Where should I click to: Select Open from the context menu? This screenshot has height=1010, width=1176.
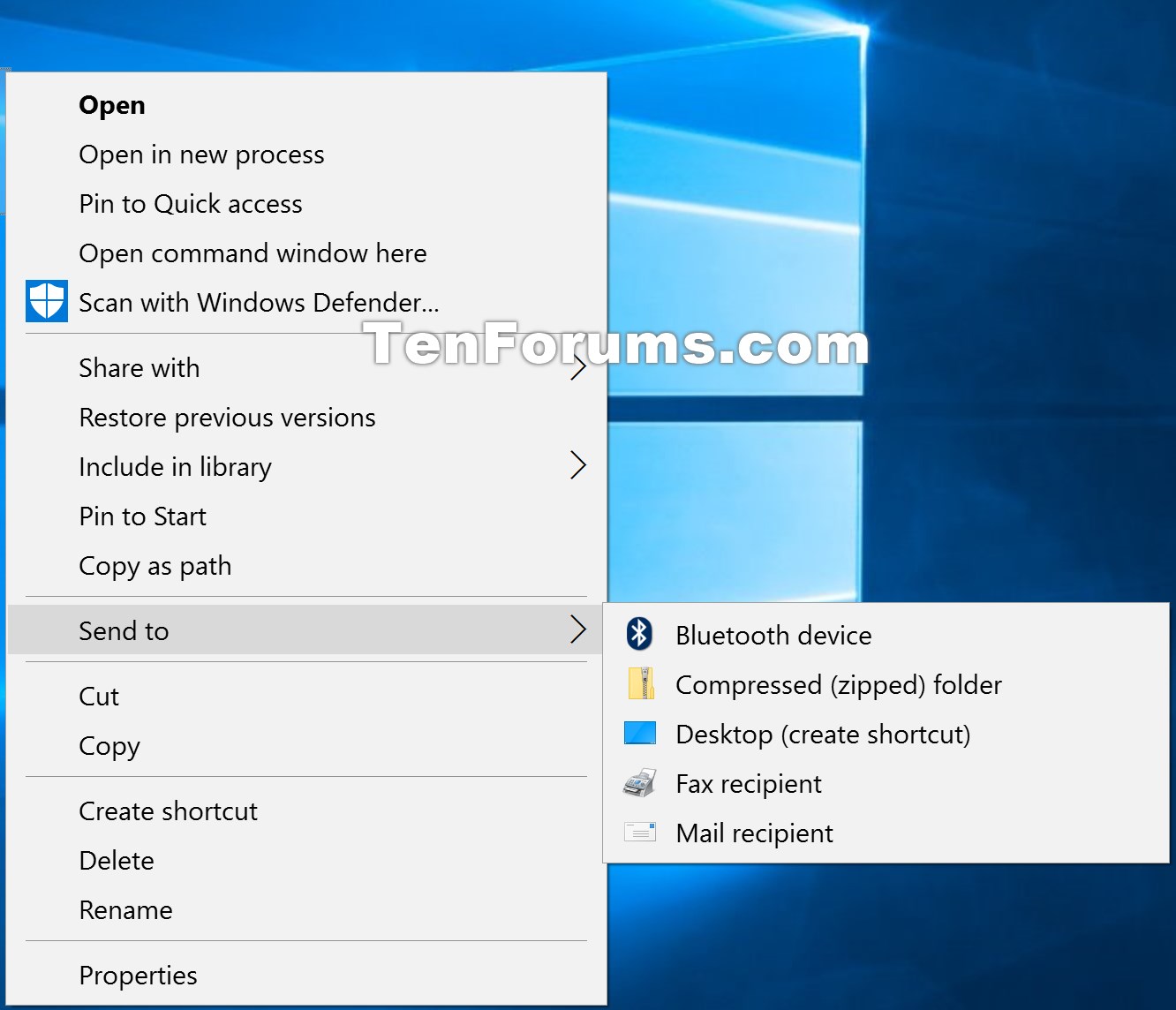pyautogui.click(x=112, y=104)
